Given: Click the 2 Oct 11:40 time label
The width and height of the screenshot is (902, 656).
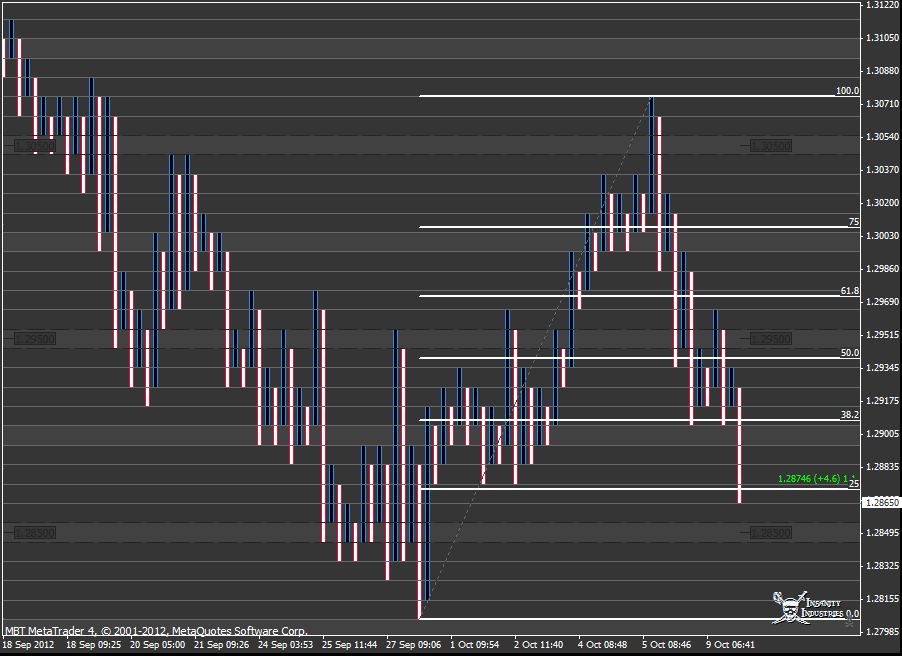Looking at the screenshot, I should click(x=538, y=644).
